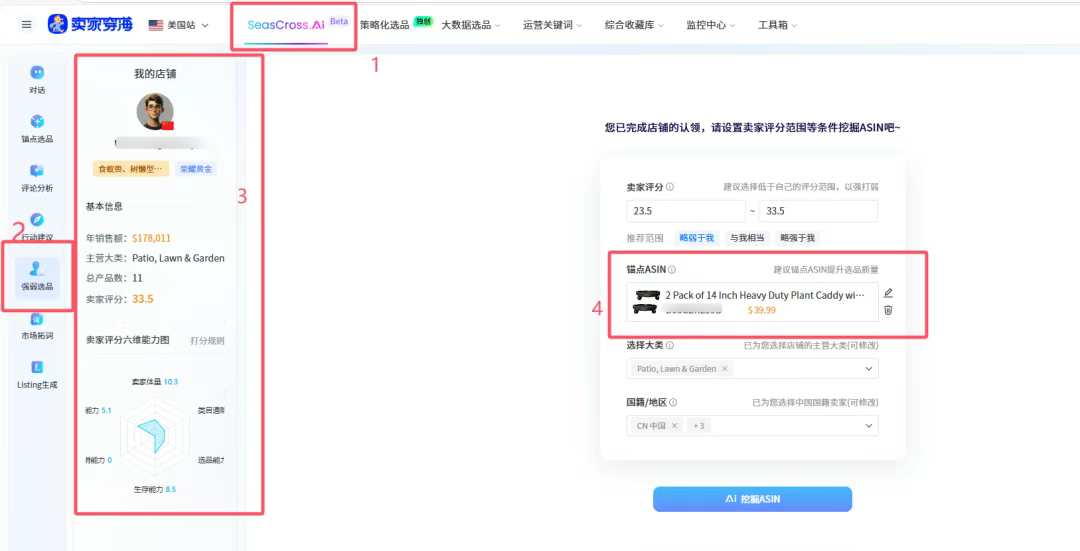The image size is (1080, 551).
Task: Open the 大数据选品 menu
Action: (470, 25)
